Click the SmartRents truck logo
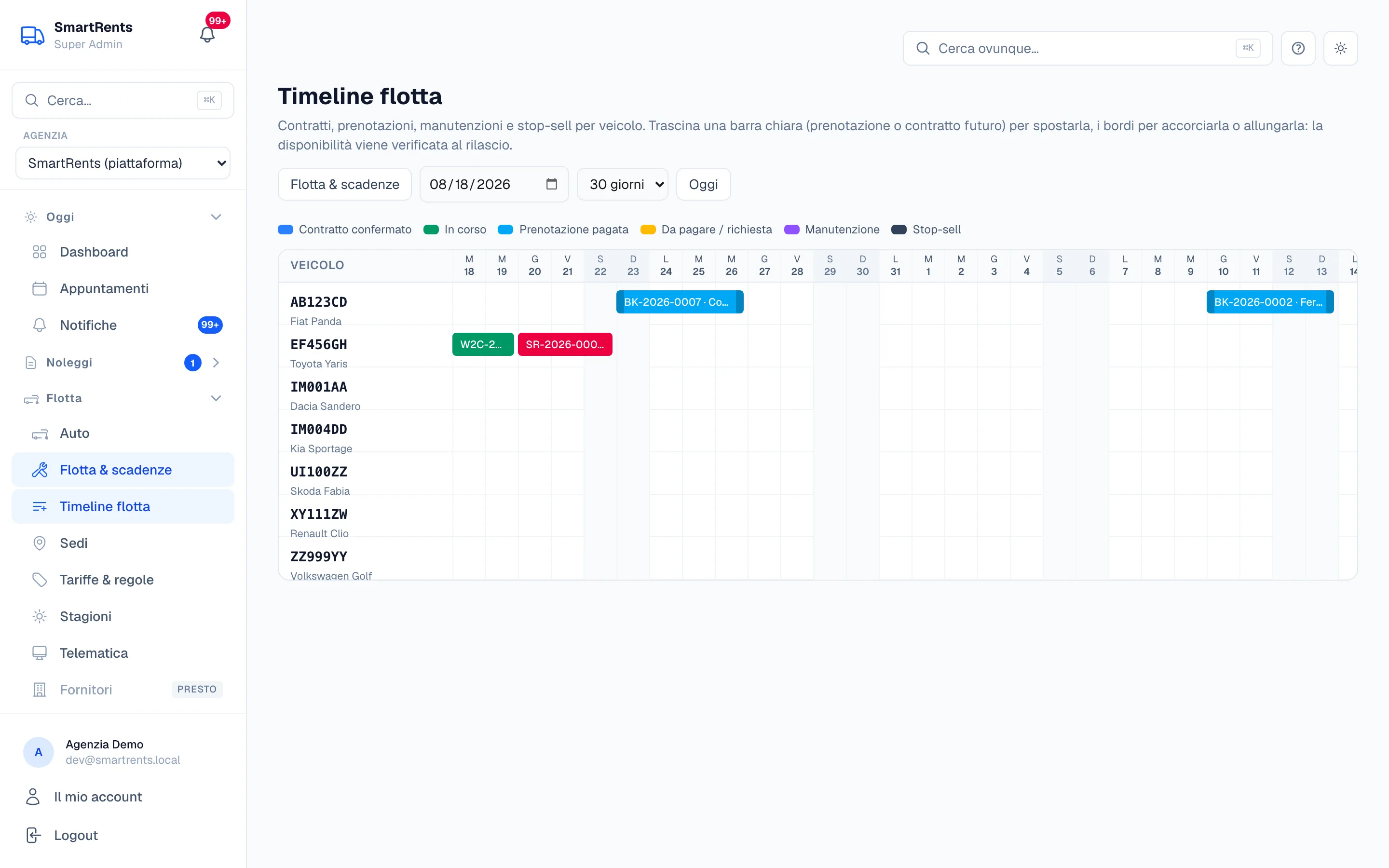The width and height of the screenshot is (1389, 868). coord(32,35)
